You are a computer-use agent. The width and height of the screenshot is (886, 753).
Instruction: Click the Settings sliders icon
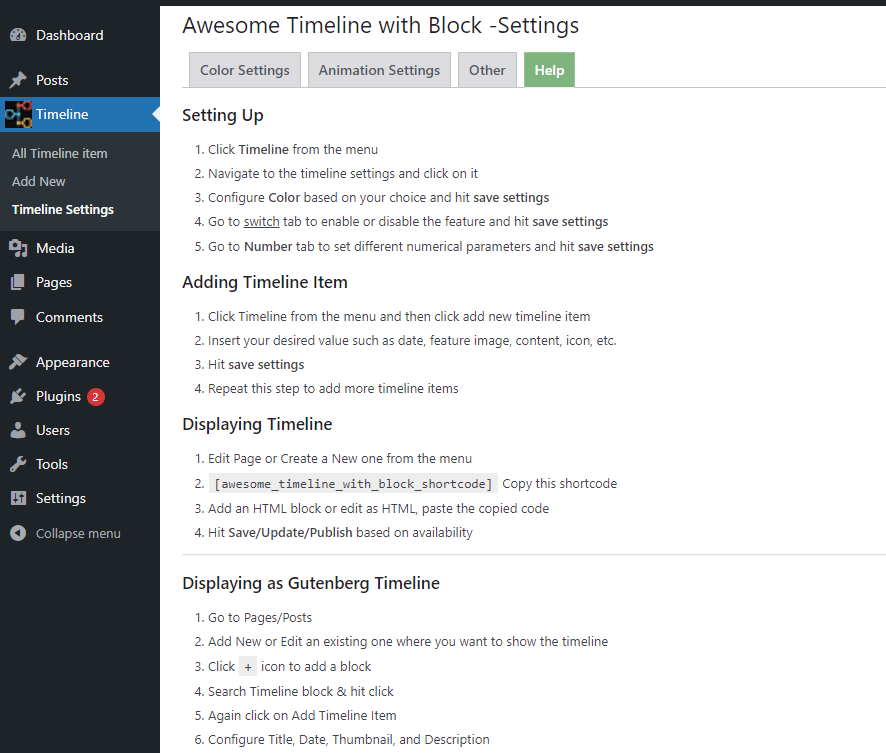pyautogui.click(x=18, y=498)
